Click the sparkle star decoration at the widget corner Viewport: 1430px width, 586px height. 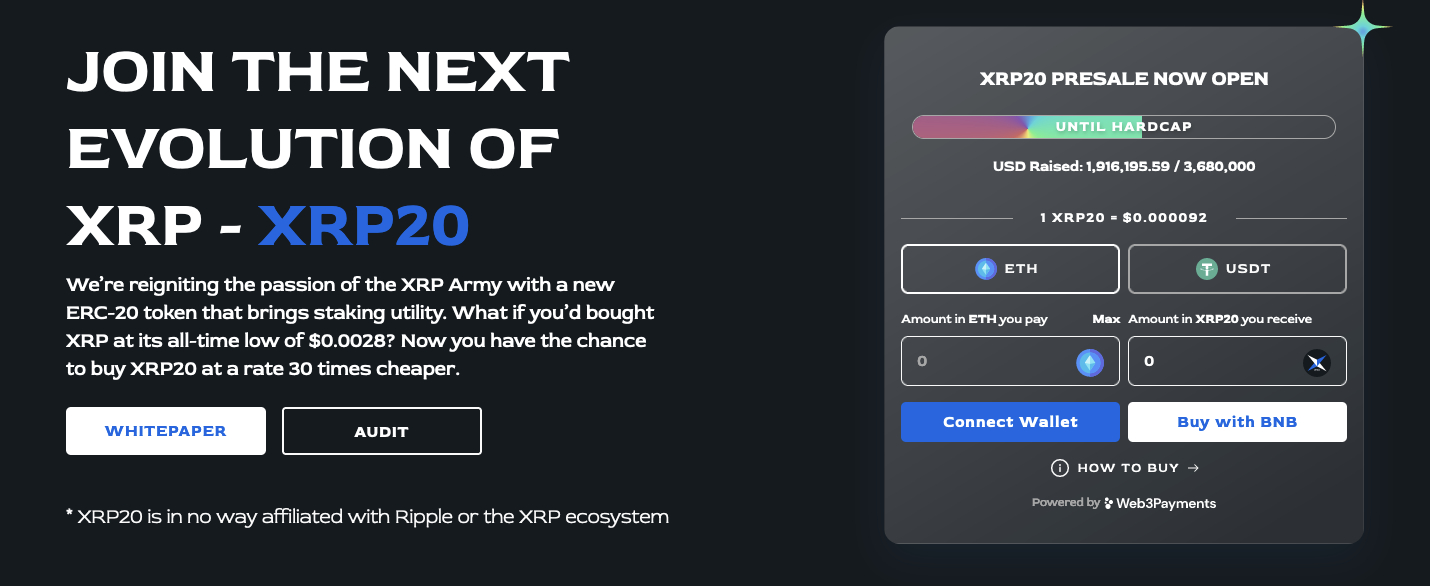[x=1362, y=28]
